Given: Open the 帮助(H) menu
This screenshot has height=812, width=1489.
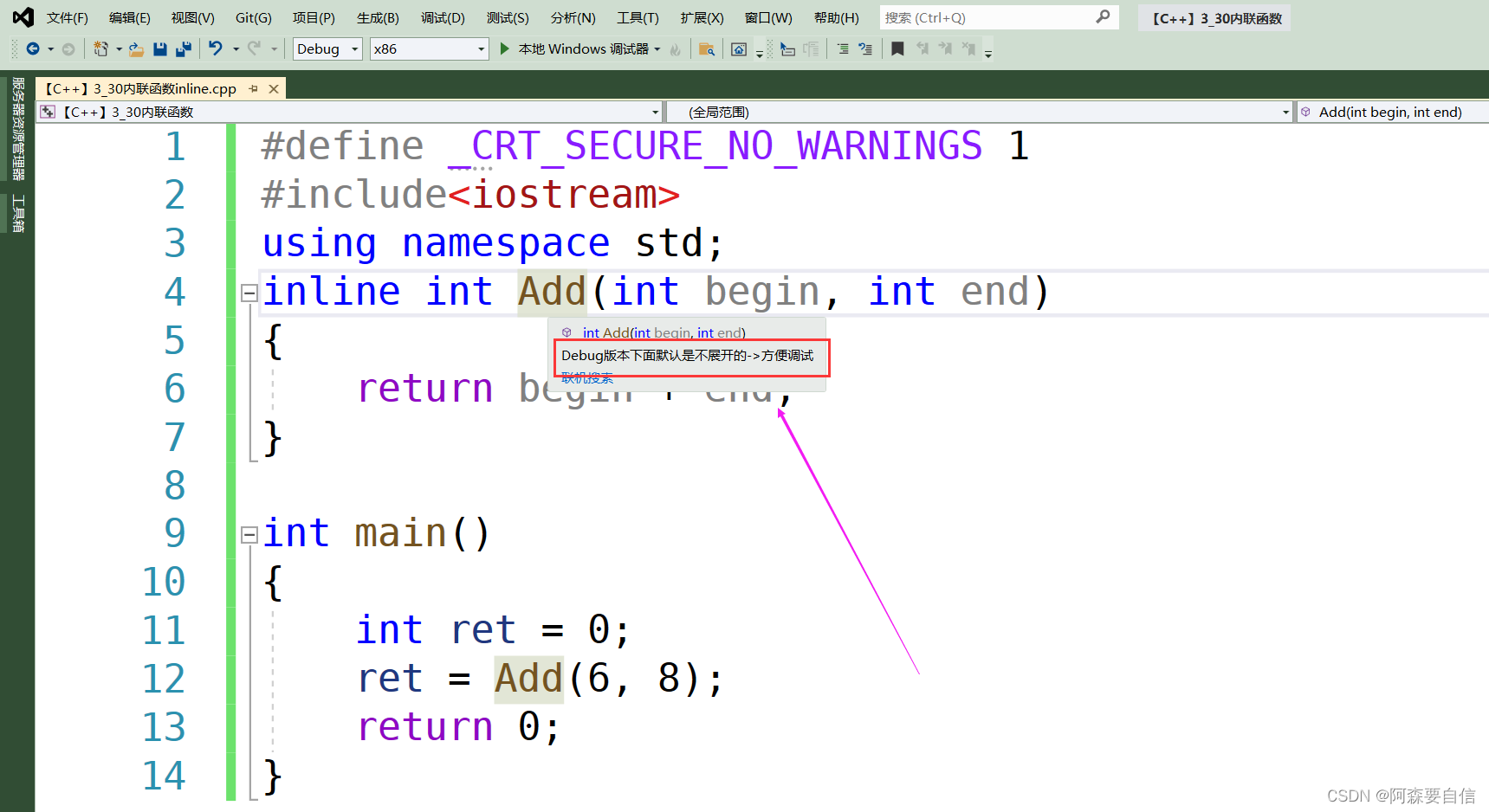Looking at the screenshot, I should [837, 17].
